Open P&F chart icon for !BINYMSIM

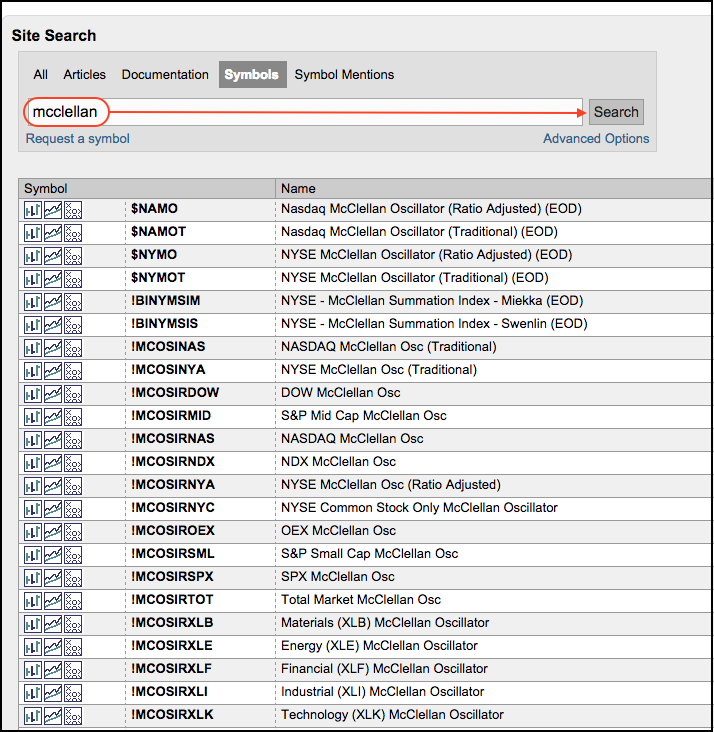73,301
